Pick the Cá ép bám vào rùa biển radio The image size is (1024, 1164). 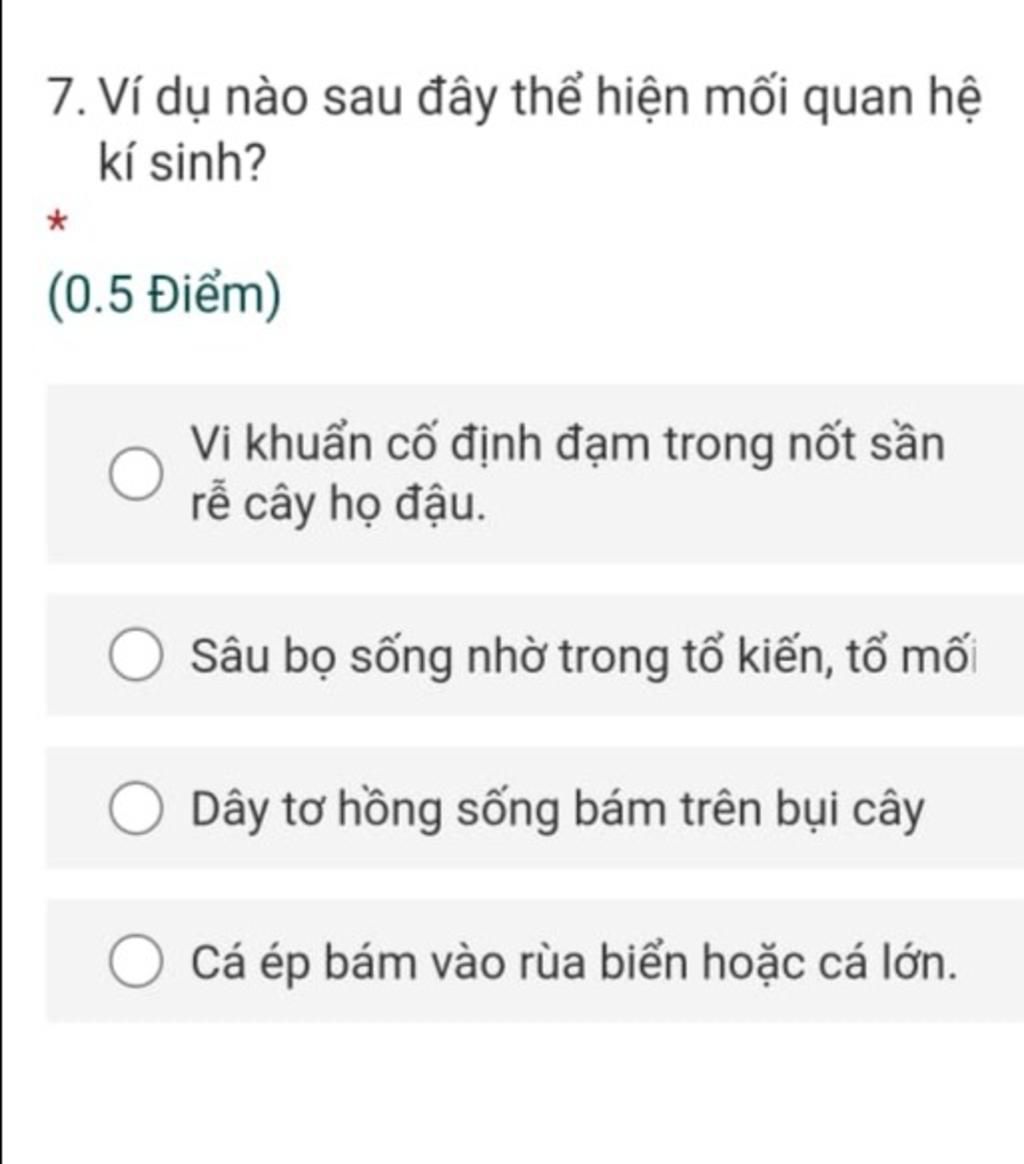tap(137, 962)
